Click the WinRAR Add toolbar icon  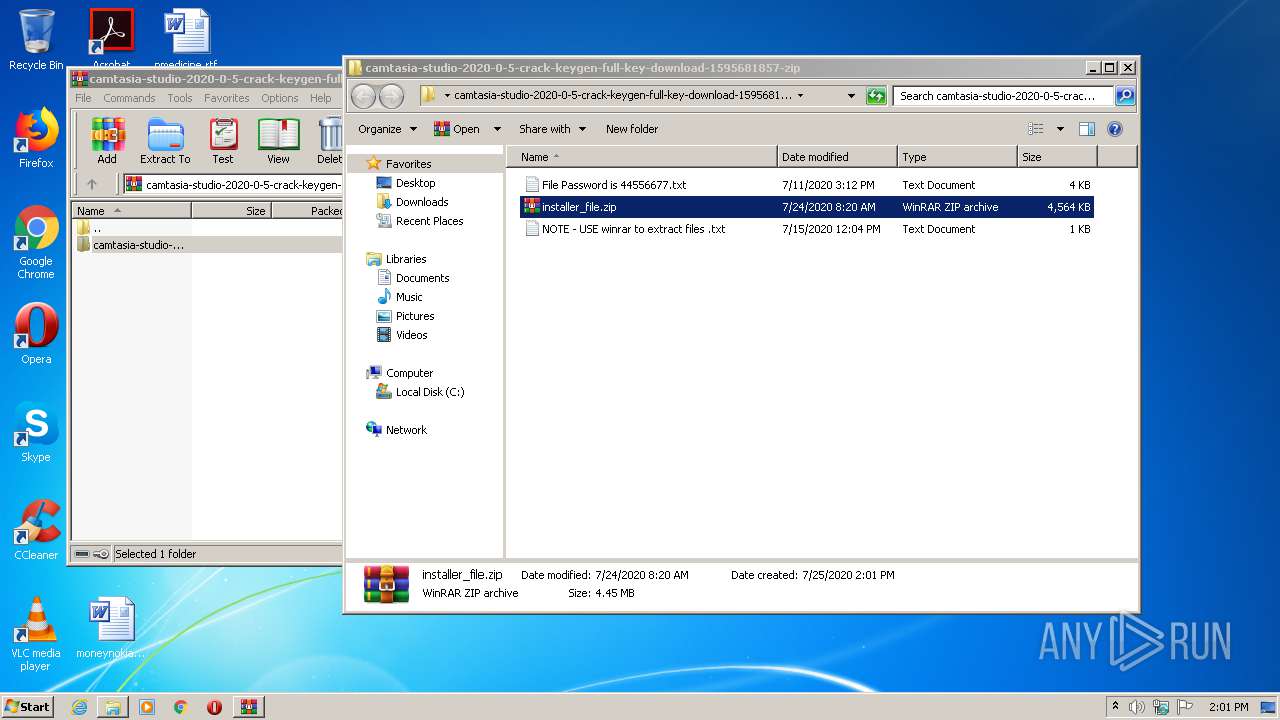(x=107, y=140)
